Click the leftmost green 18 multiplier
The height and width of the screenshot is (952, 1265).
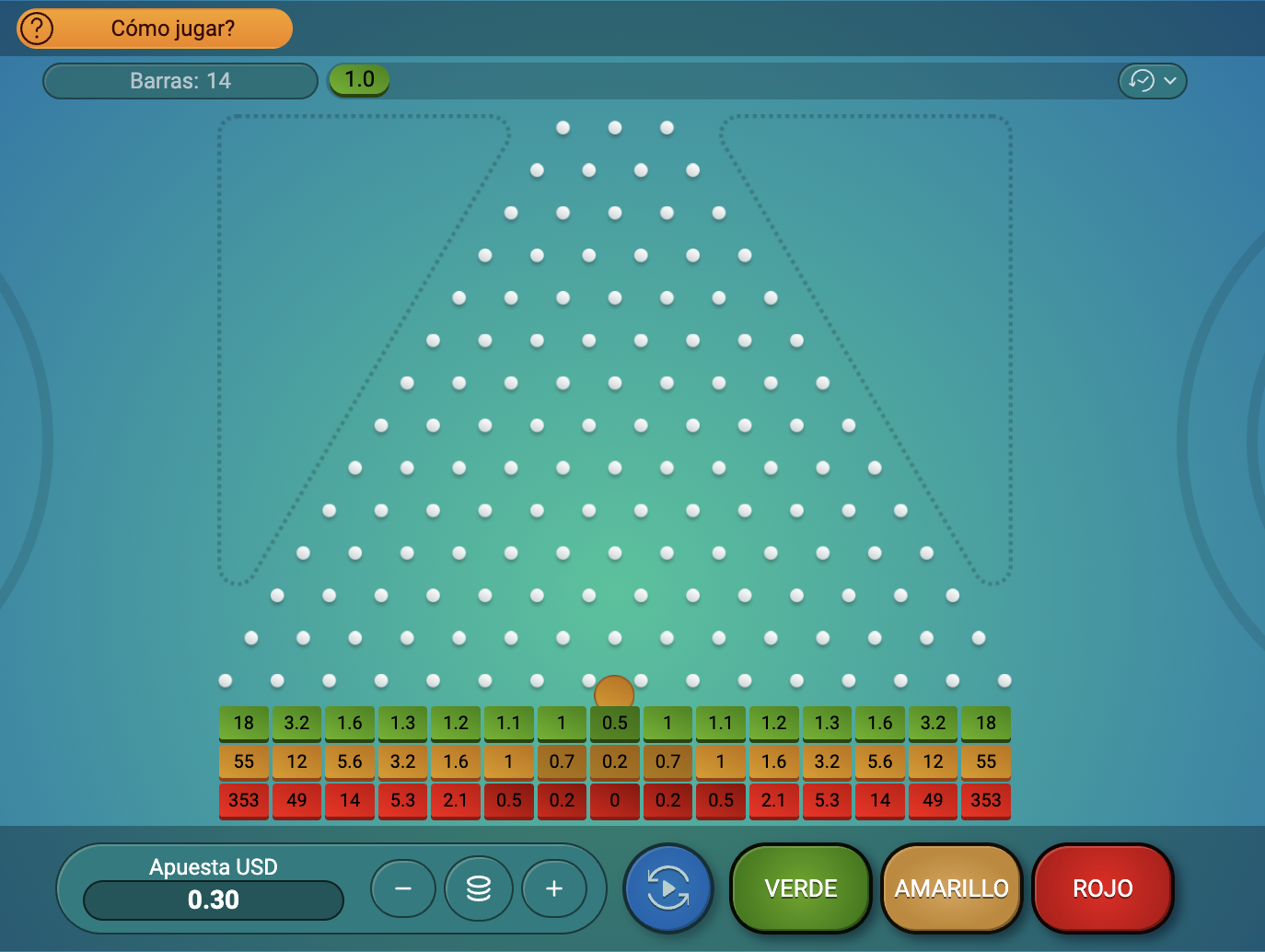click(244, 724)
